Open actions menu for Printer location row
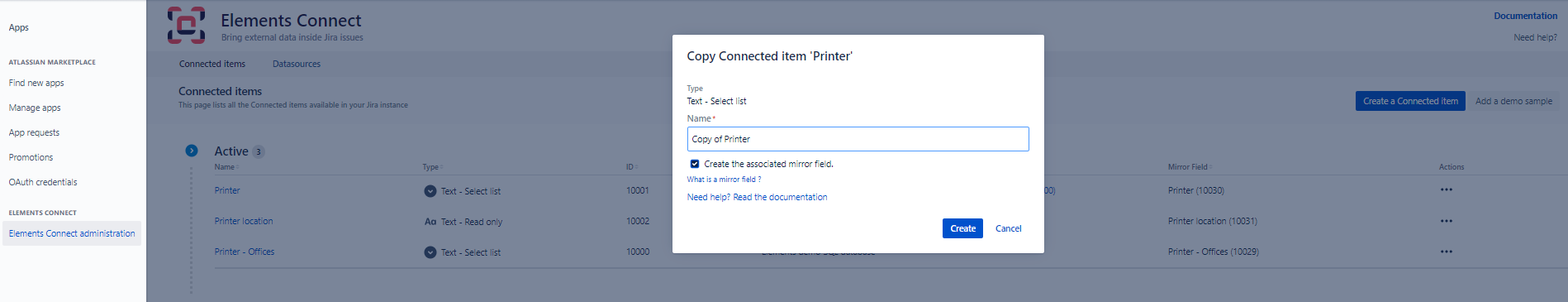This screenshot has width=1568, height=302. pyautogui.click(x=1446, y=221)
